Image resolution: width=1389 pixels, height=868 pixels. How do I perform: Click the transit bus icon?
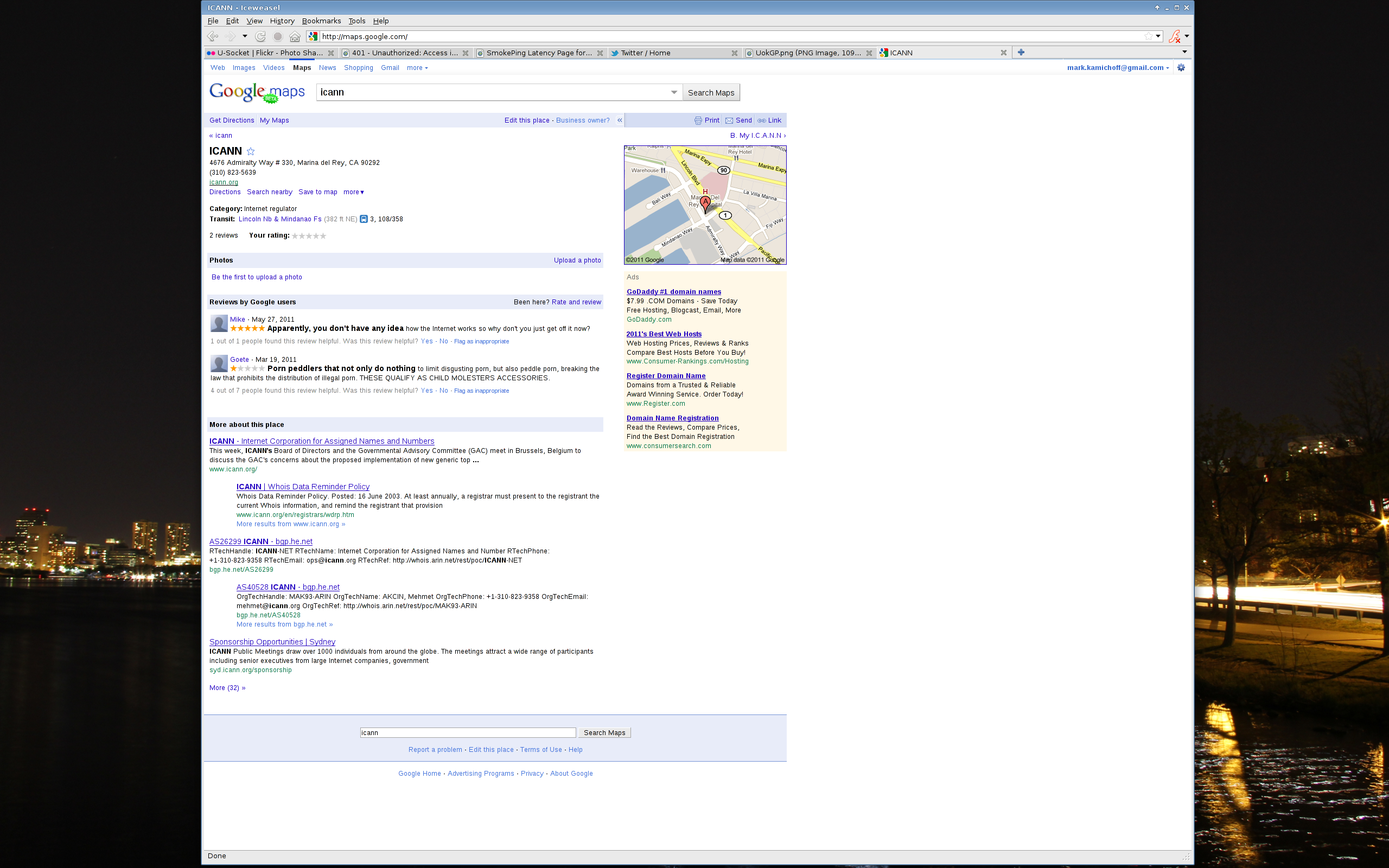coord(364,219)
